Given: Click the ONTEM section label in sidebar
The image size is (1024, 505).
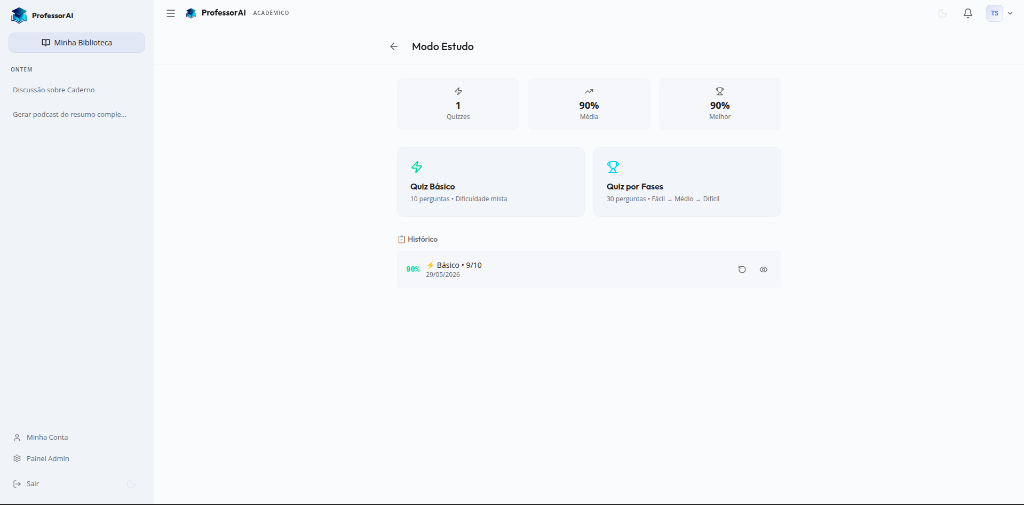Looking at the screenshot, I should point(22,69).
